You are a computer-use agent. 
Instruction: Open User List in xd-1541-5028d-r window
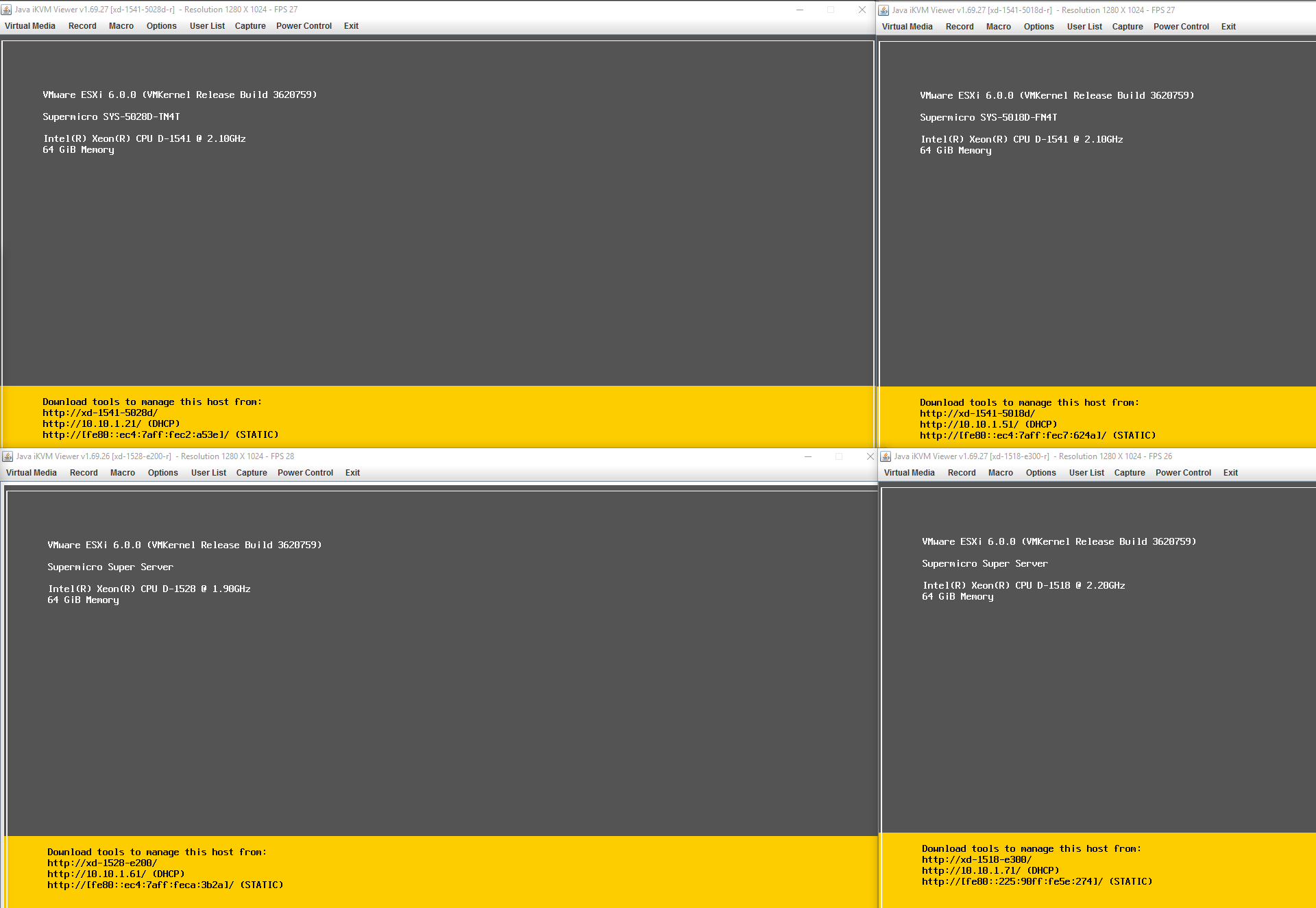[207, 26]
